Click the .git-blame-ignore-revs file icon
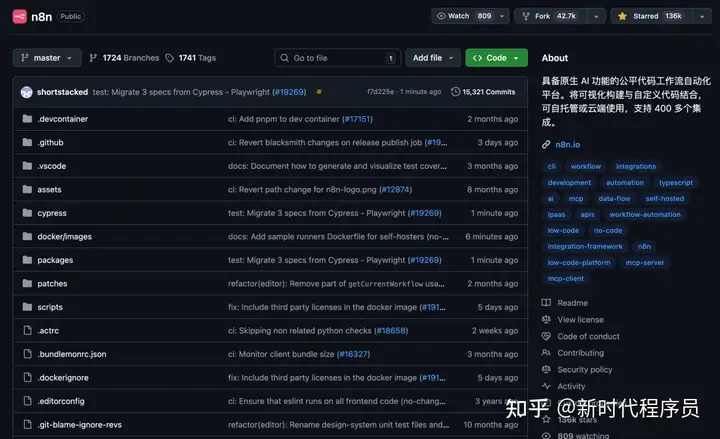This screenshot has width=720, height=439. point(28,425)
